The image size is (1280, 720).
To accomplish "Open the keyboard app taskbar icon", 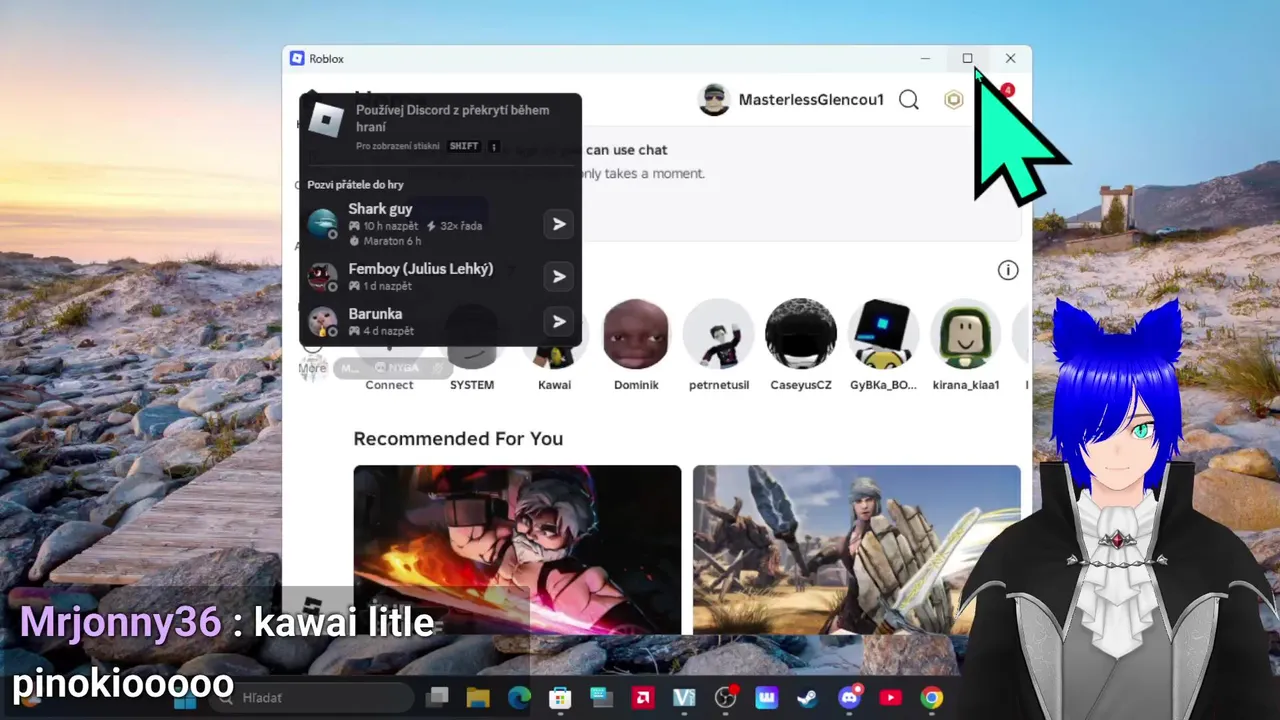I will [x=601, y=698].
